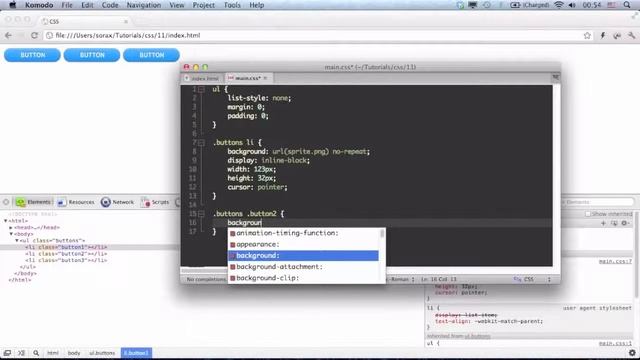The image size is (640, 360).
Task: Open the Network devtools panel
Action: point(118,202)
